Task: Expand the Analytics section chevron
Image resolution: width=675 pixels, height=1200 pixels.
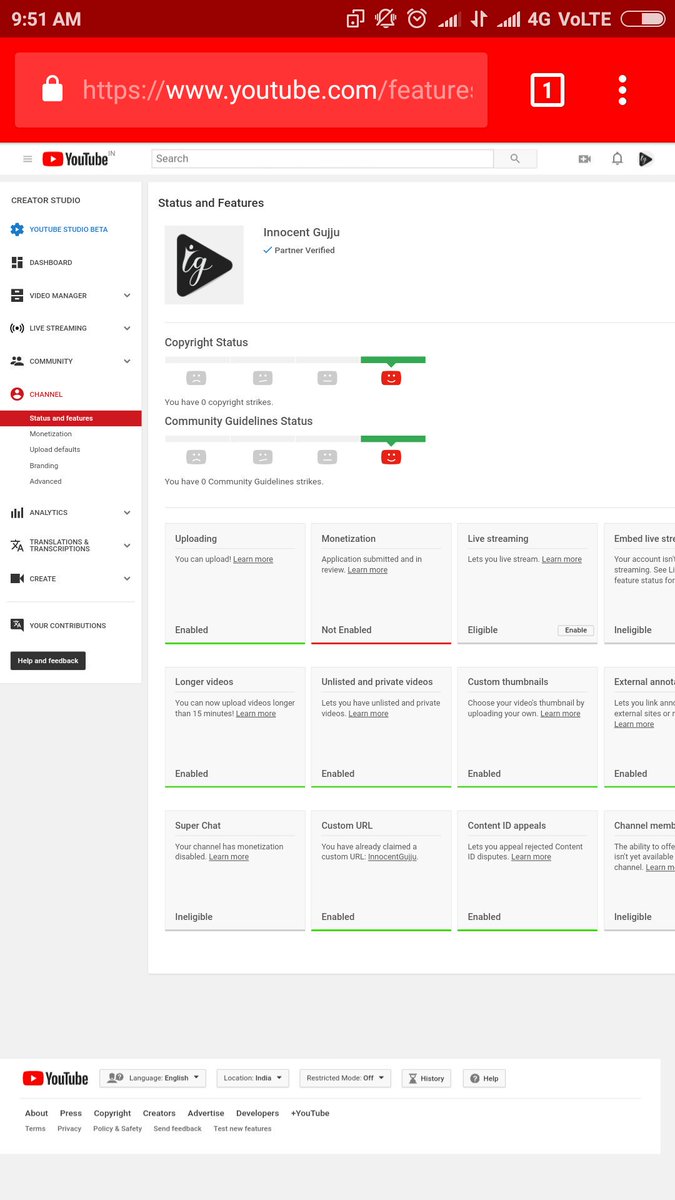Action: [x=127, y=512]
